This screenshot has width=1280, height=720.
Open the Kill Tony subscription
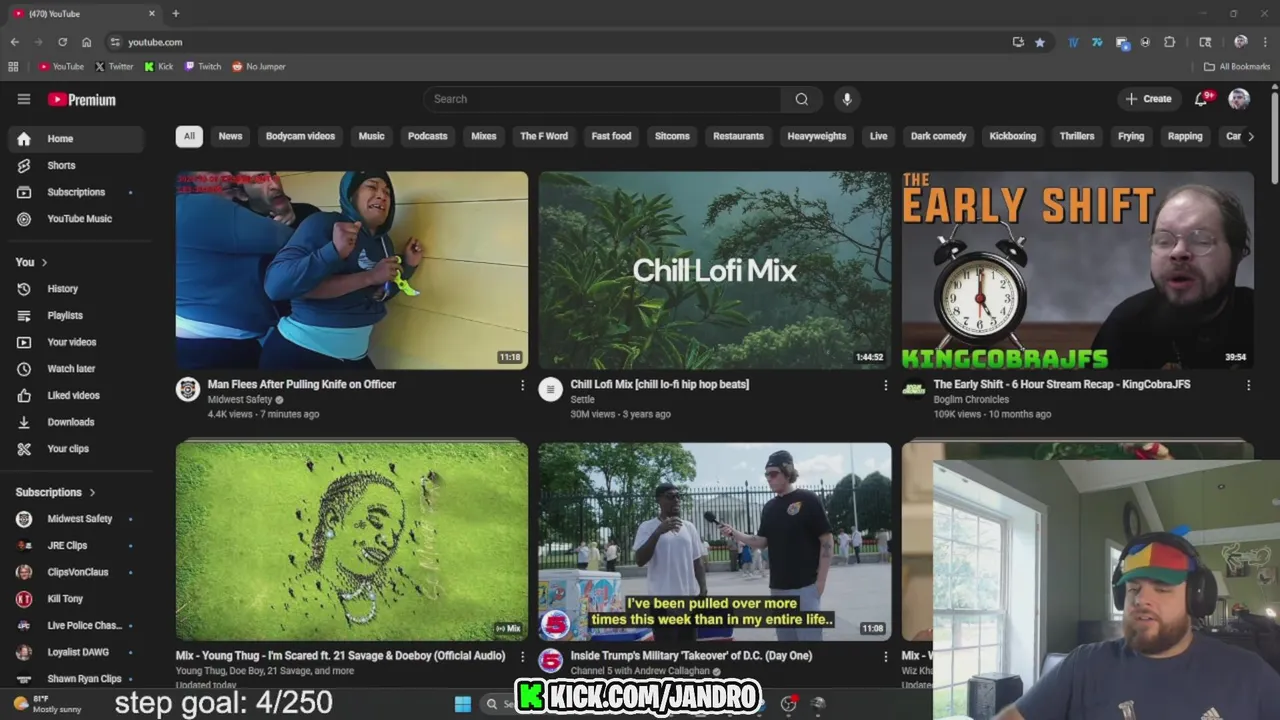76,599
